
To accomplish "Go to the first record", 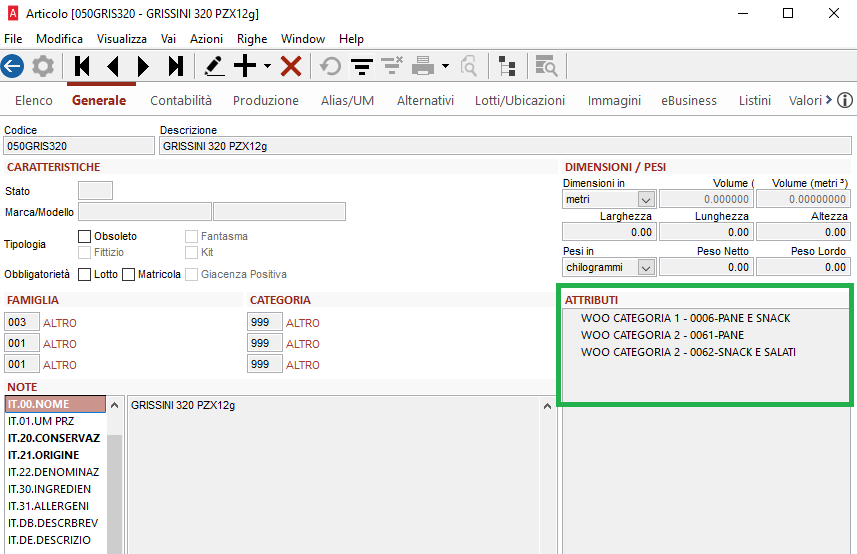I will click(x=82, y=66).
